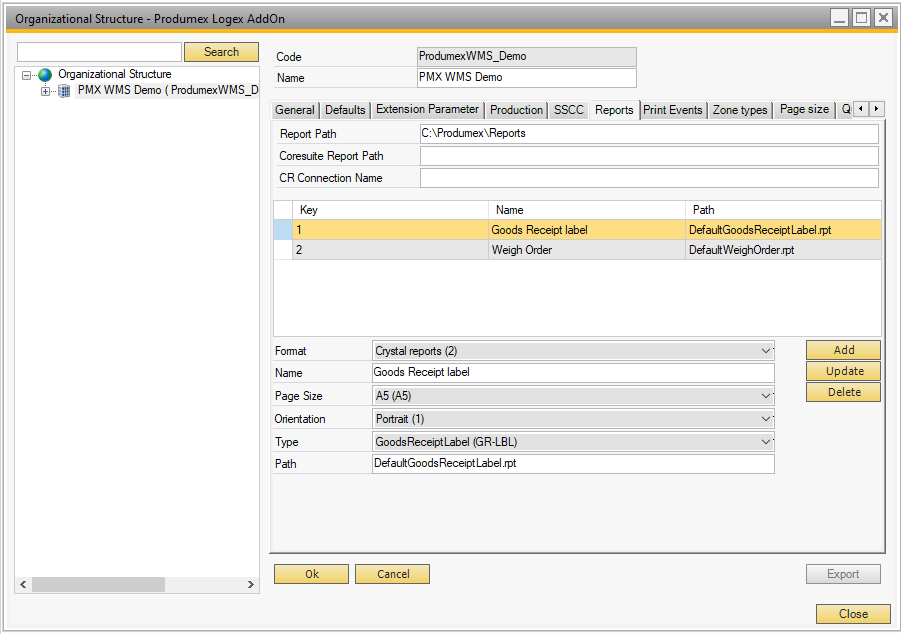The width and height of the screenshot is (901, 634).
Task: Click the PMX WMS Demo building icon
Action: click(x=64, y=91)
